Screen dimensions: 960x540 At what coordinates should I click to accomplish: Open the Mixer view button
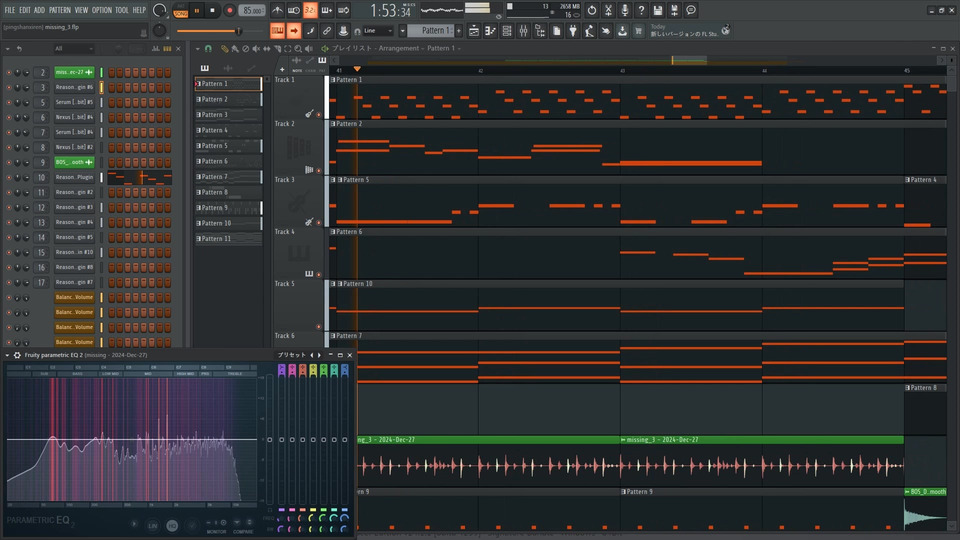tap(523, 31)
